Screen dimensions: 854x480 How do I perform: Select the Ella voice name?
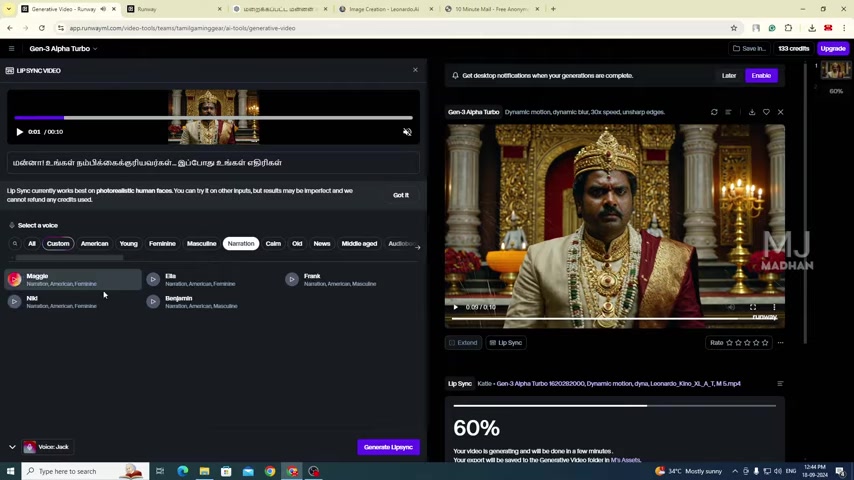tap(170, 276)
